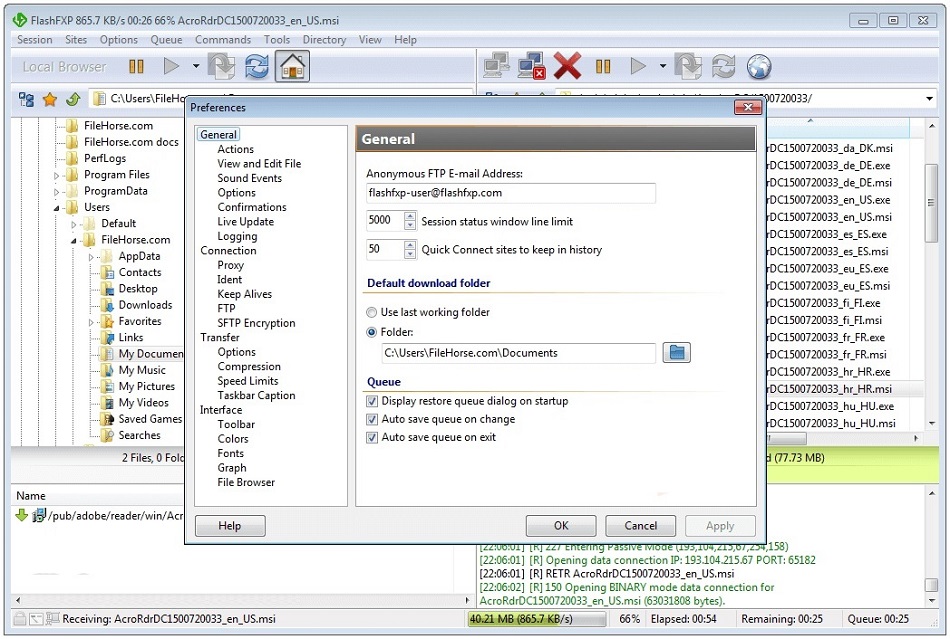This screenshot has width=950, height=639.
Task: Open Proxy connection preferences page
Action: (x=231, y=265)
